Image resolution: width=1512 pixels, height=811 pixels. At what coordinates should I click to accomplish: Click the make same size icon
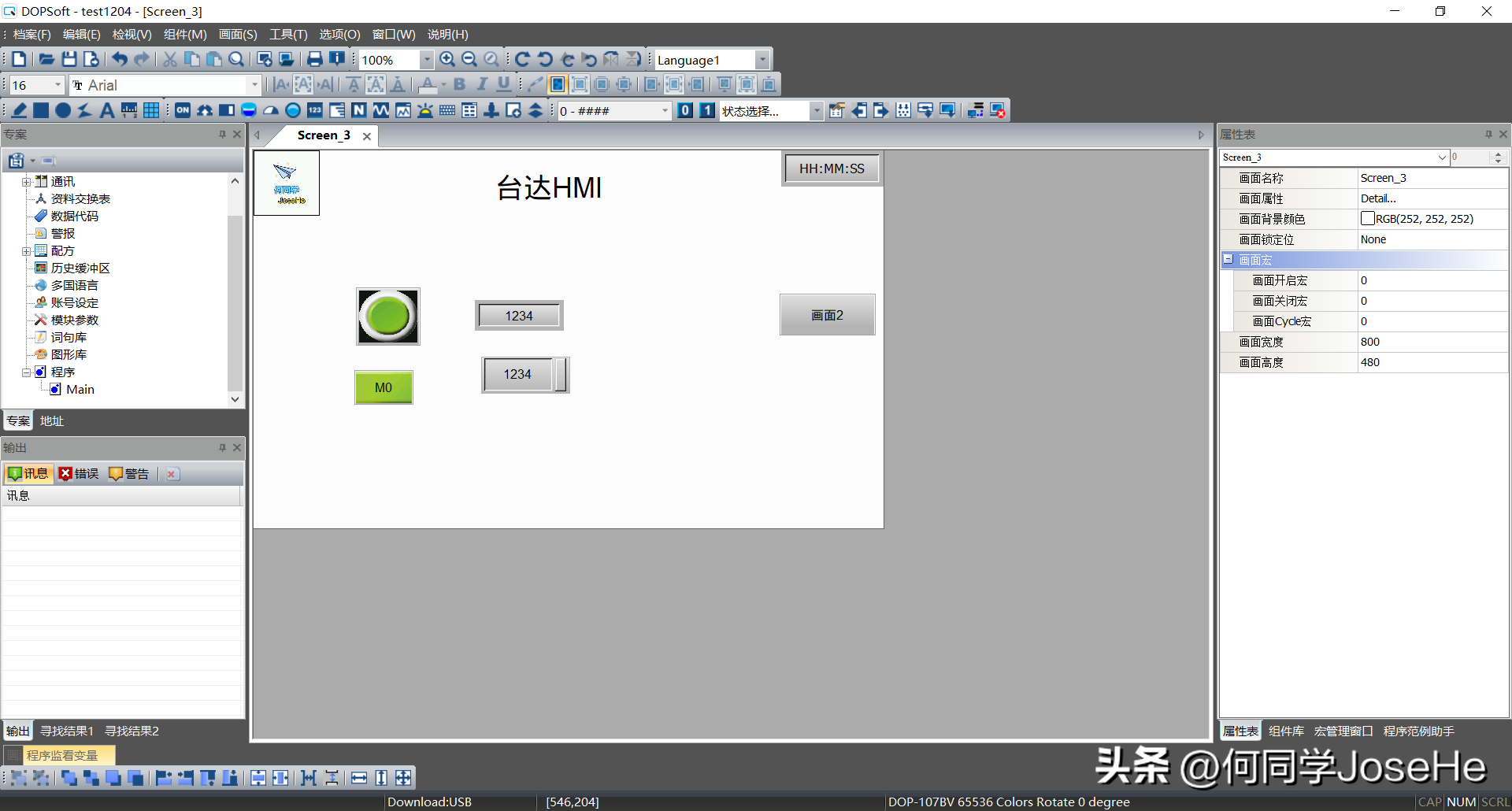[x=403, y=778]
